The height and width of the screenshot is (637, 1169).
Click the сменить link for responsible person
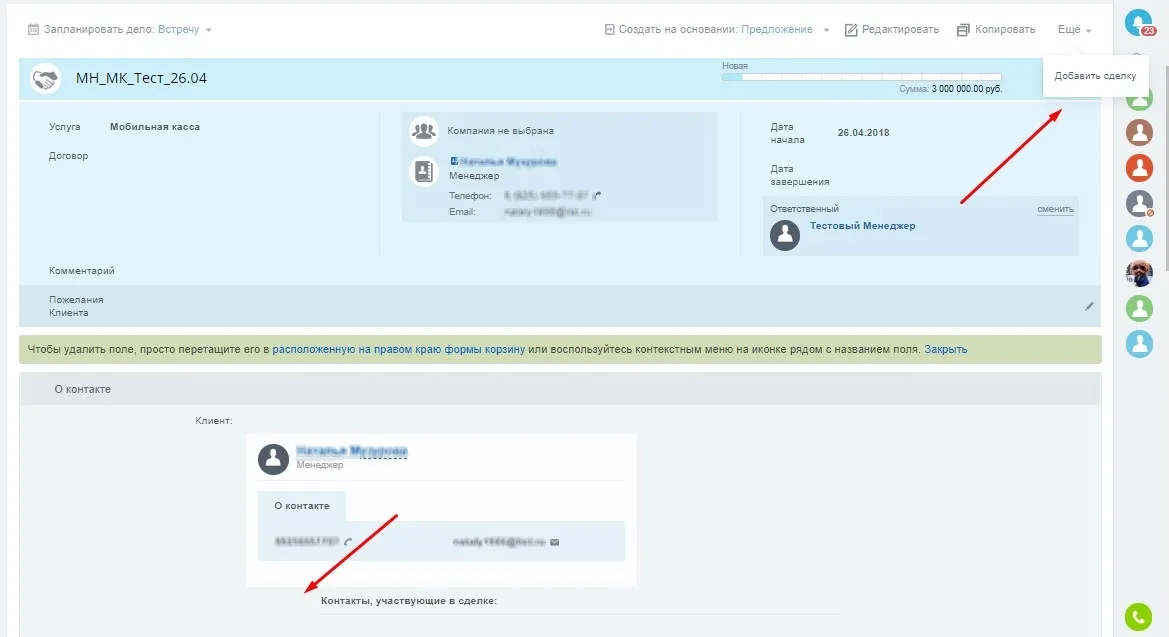pos(1055,209)
